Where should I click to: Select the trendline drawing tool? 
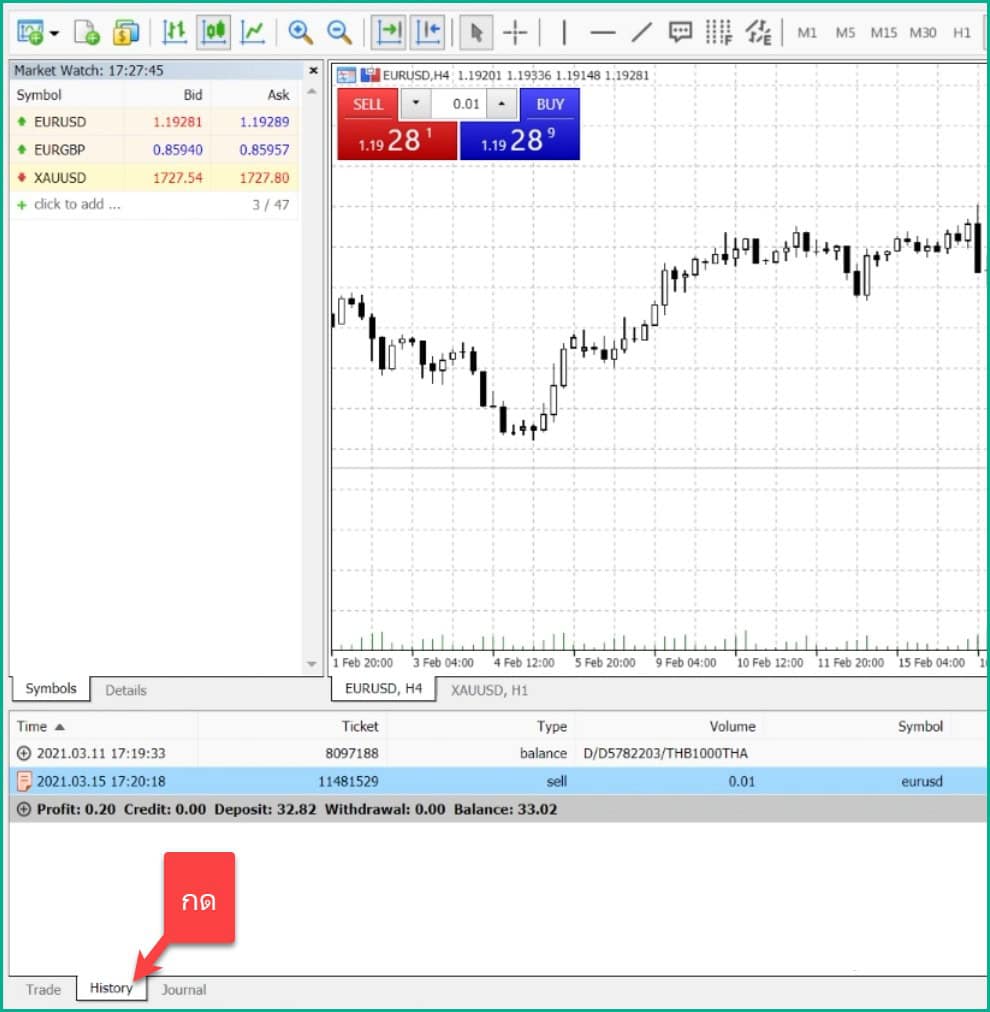click(641, 32)
